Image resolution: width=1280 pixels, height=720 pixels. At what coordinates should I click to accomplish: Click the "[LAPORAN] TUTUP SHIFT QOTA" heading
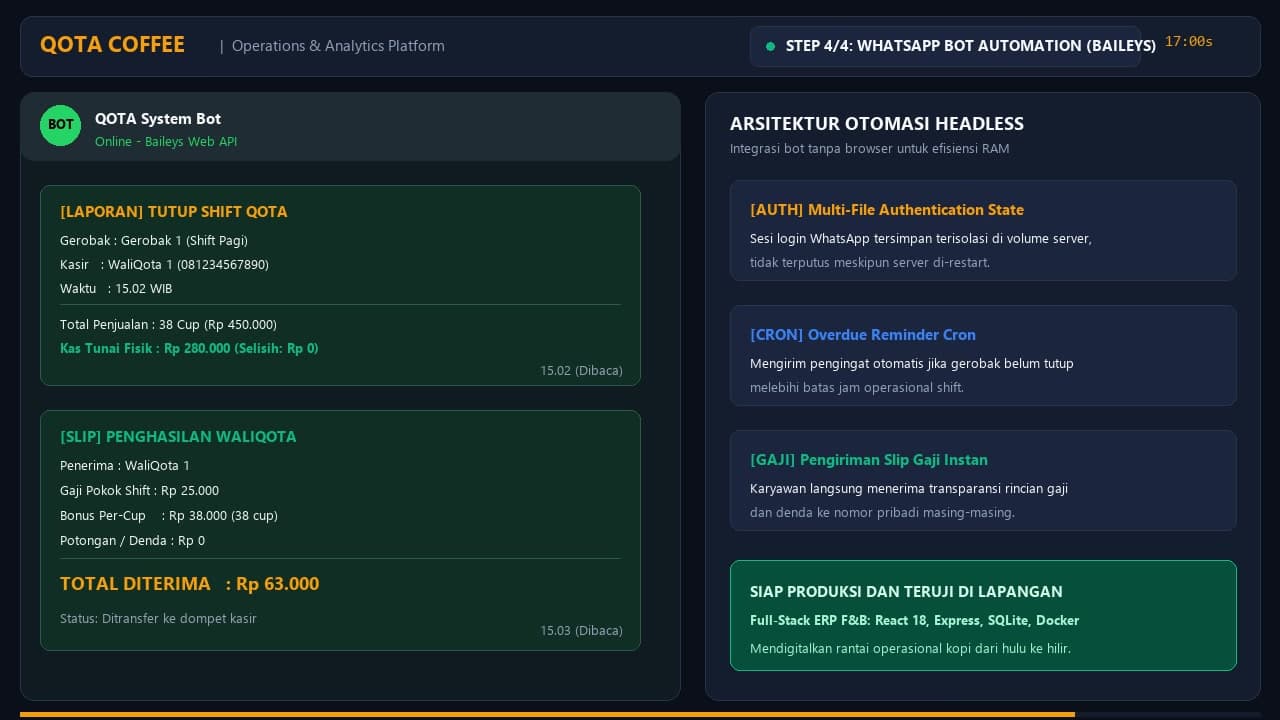pos(174,212)
